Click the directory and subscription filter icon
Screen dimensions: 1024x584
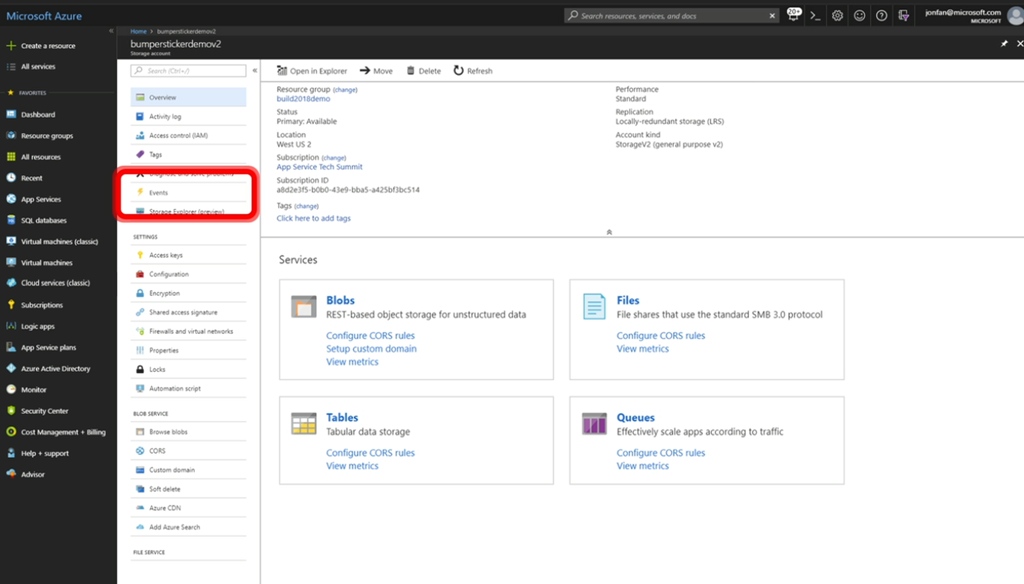(904, 16)
